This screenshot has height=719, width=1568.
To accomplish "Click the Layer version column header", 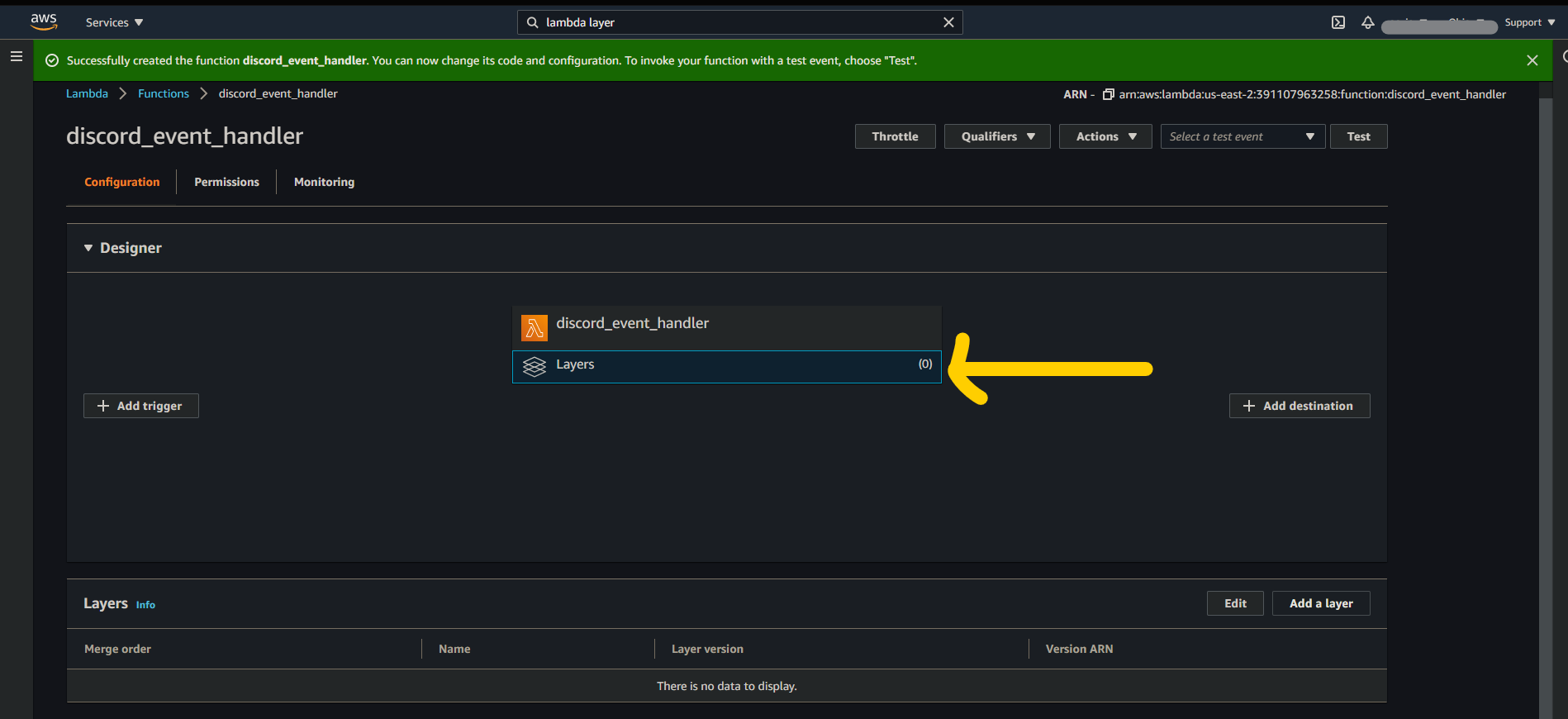I will (x=707, y=649).
